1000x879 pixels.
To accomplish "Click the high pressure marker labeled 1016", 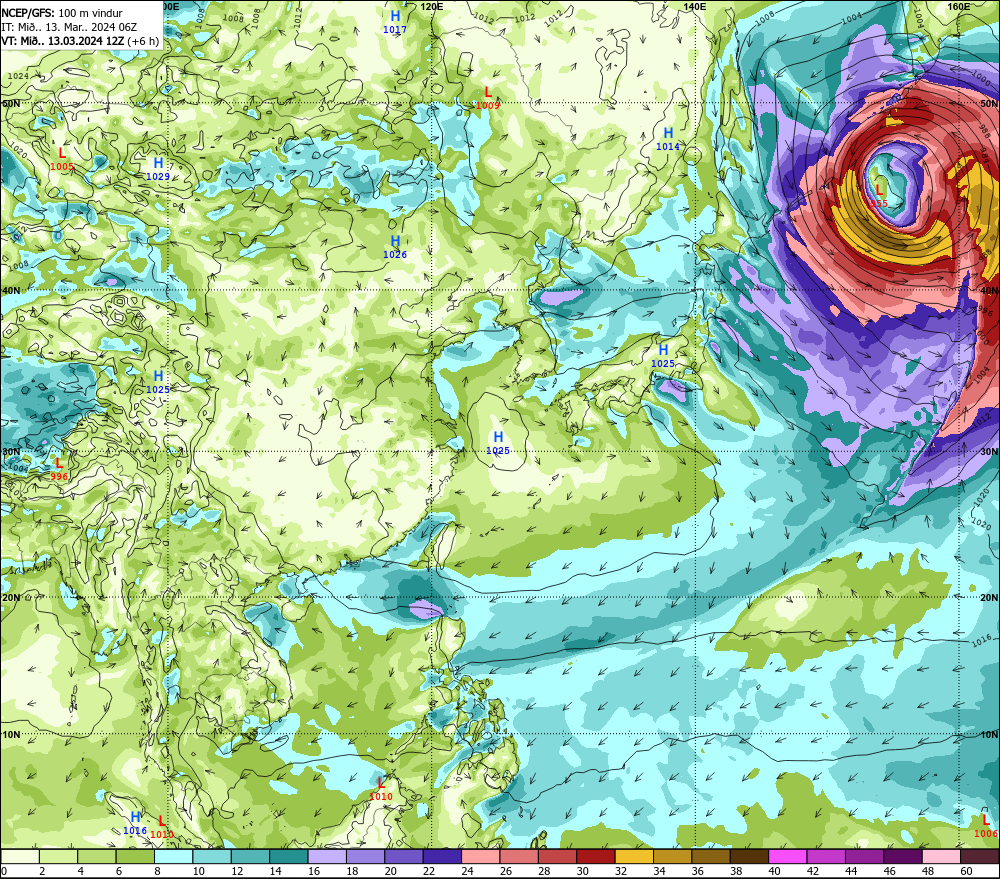I will pos(135,823).
